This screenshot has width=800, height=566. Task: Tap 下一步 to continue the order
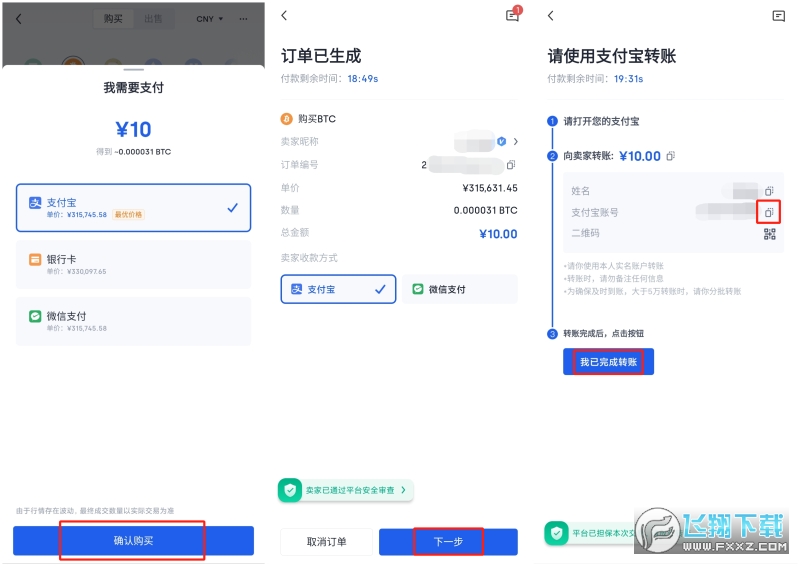(448, 541)
